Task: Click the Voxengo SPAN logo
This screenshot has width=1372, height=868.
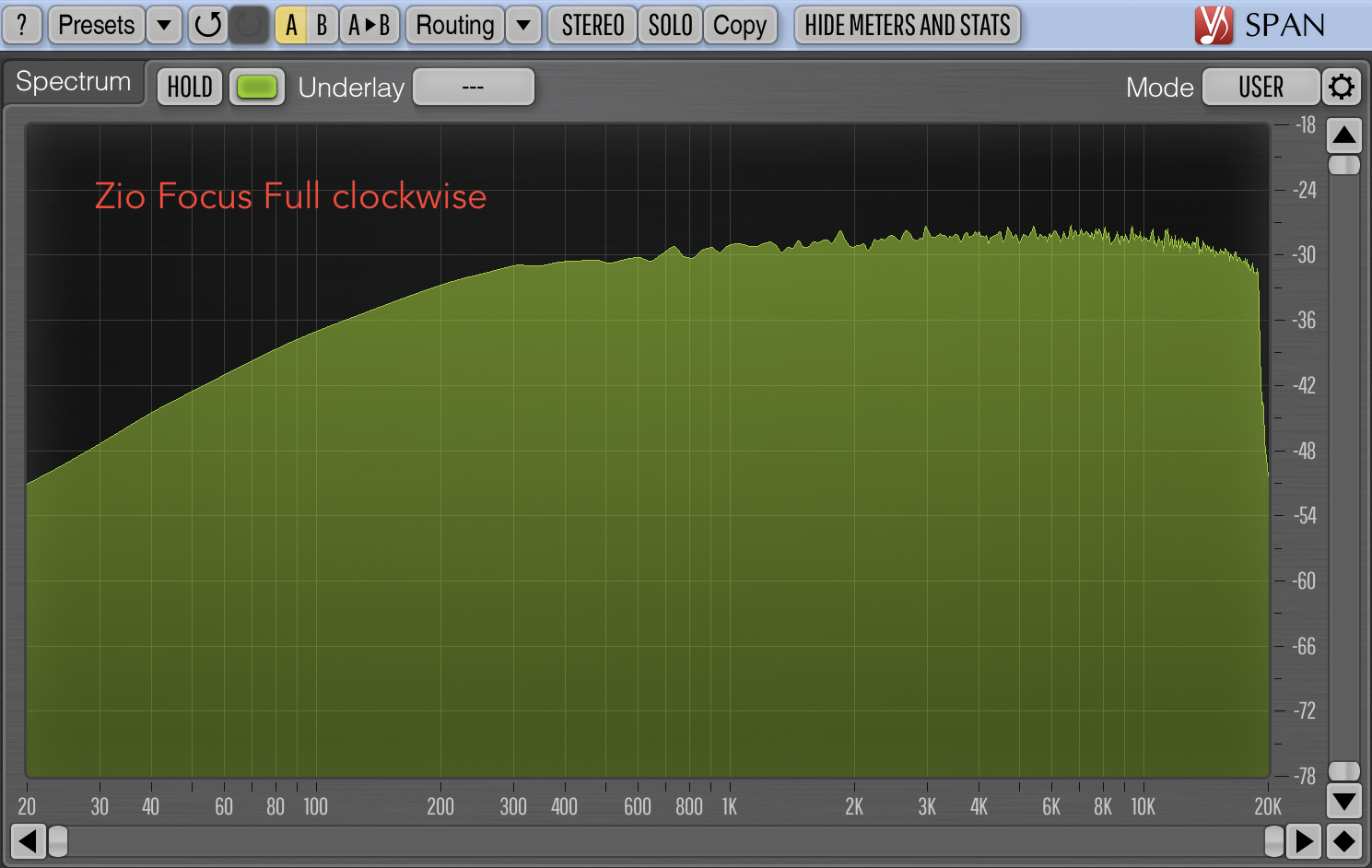Action: point(1260,25)
